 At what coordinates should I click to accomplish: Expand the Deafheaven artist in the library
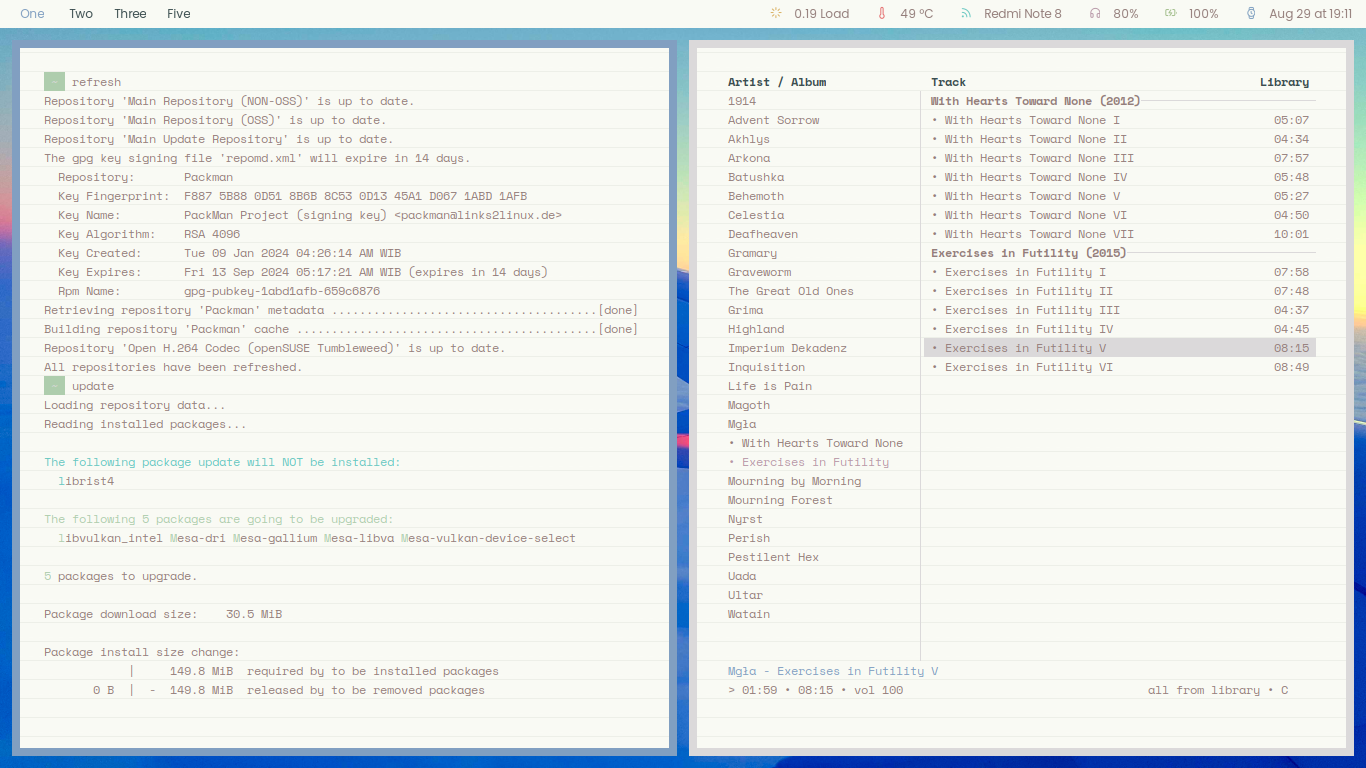[762, 234]
